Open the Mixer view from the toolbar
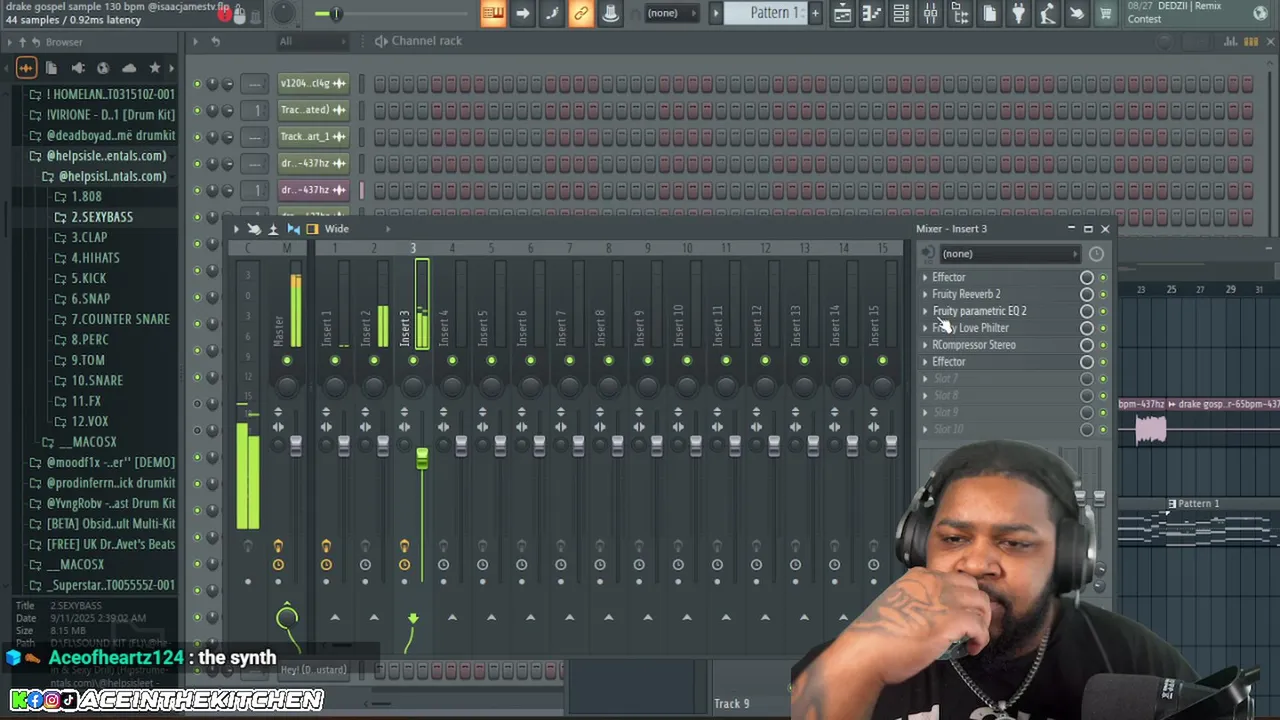 930,13
